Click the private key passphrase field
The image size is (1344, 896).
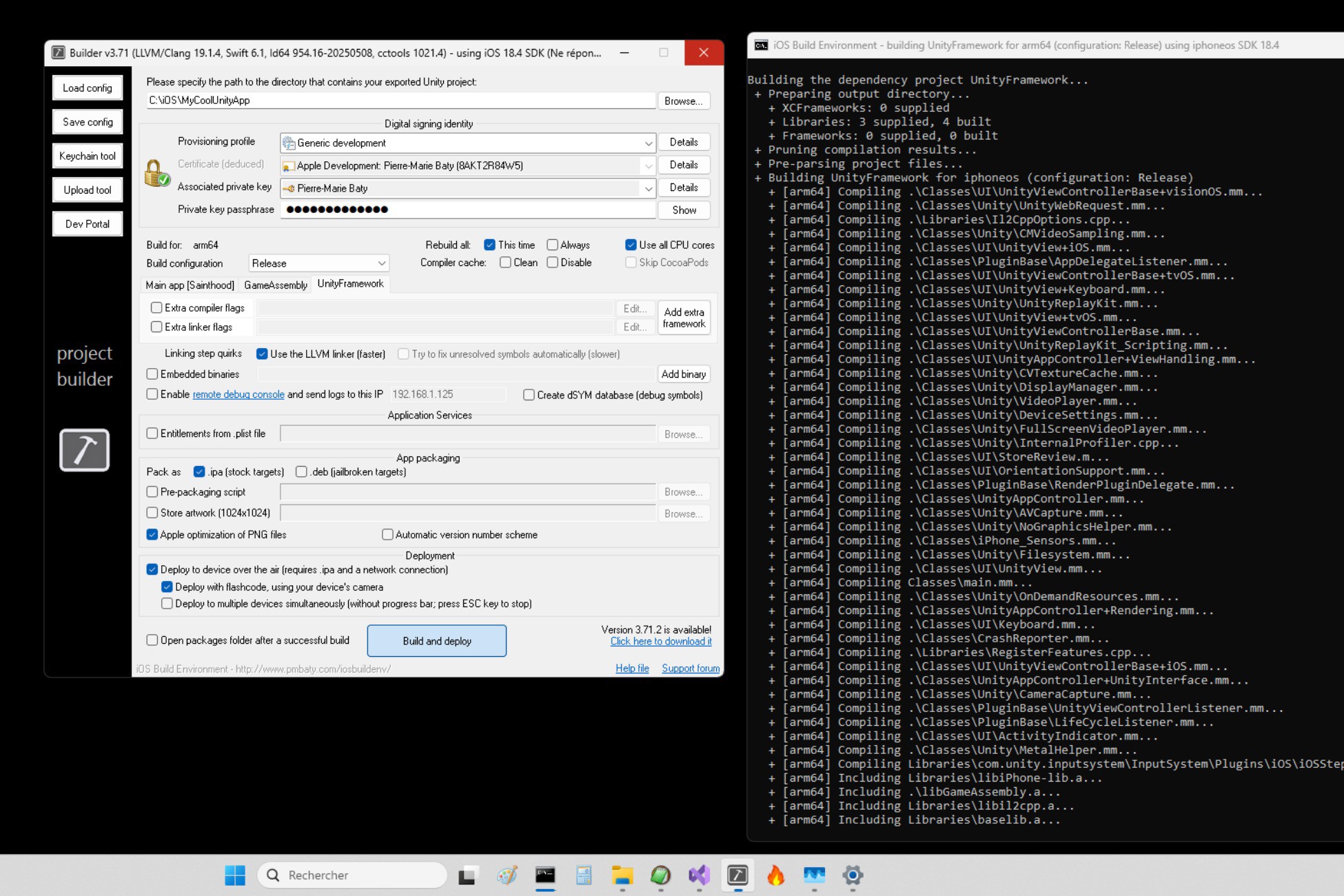click(468, 210)
